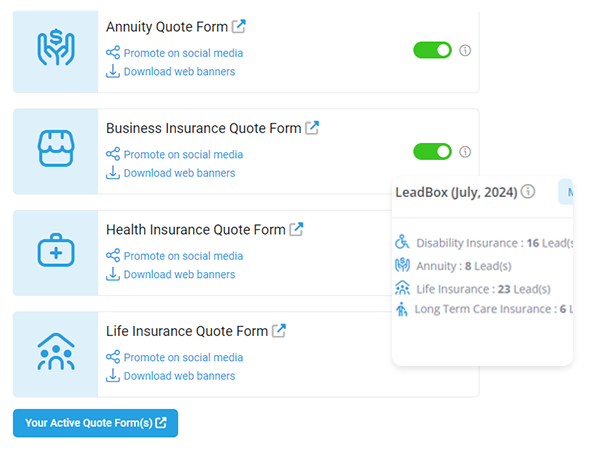This screenshot has width=596, height=454.
Task: Click Life Insurance : 23 Lead(s) entry
Action: (473, 289)
